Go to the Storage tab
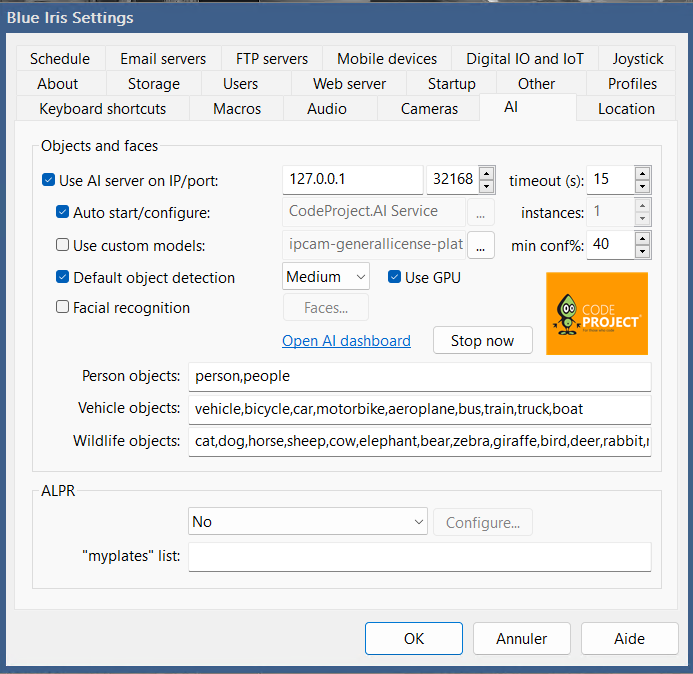693x674 pixels. pyautogui.click(x=154, y=84)
